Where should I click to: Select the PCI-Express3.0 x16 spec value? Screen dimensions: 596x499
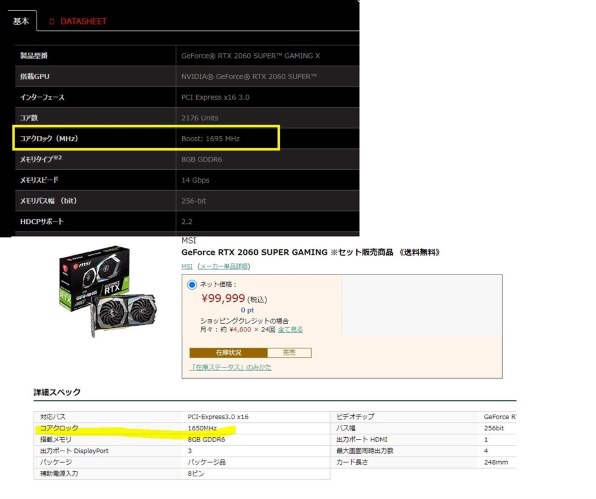tap(218, 417)
